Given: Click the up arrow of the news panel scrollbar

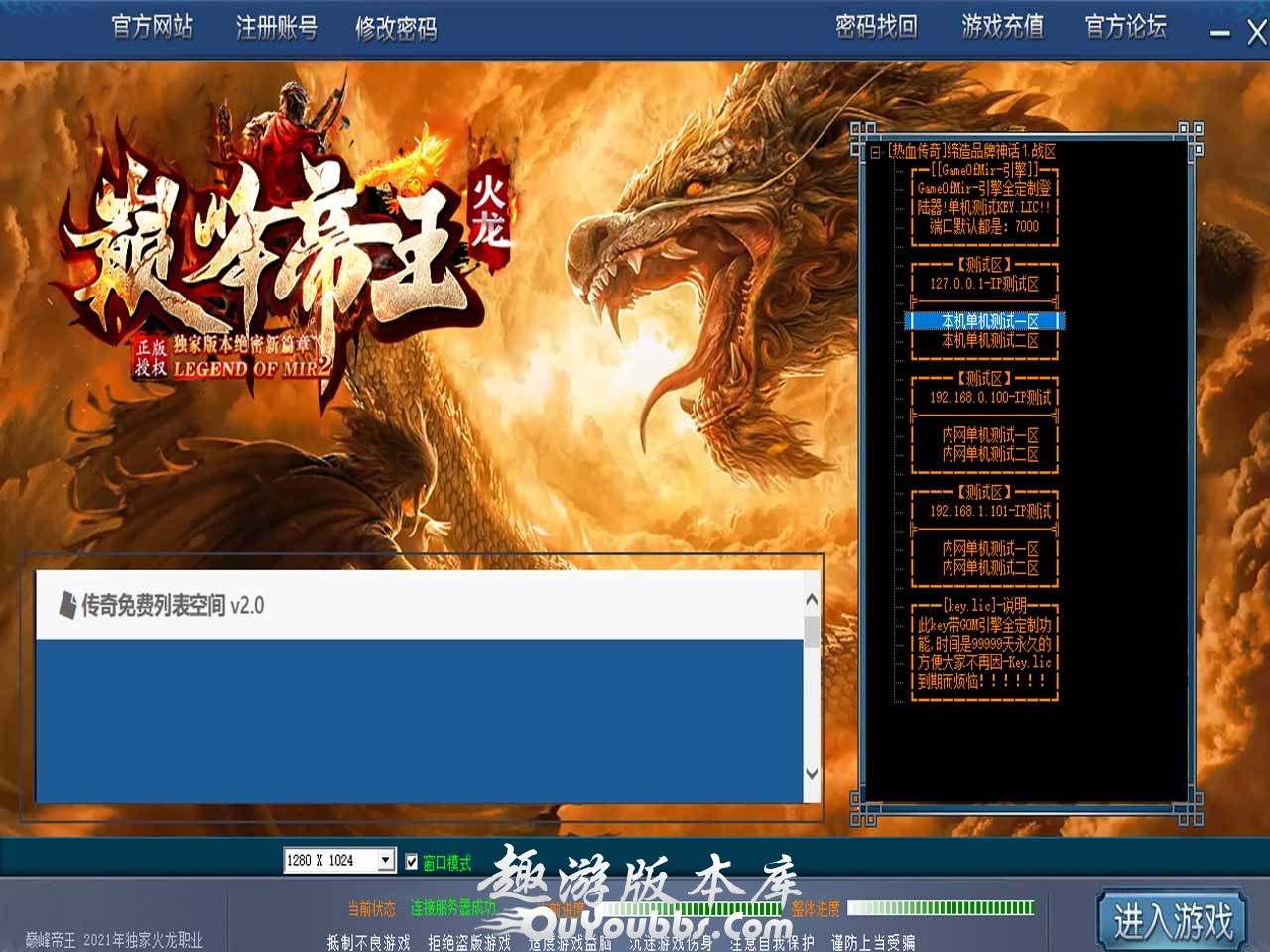Looking at the screenshot, I should point(812,600).
